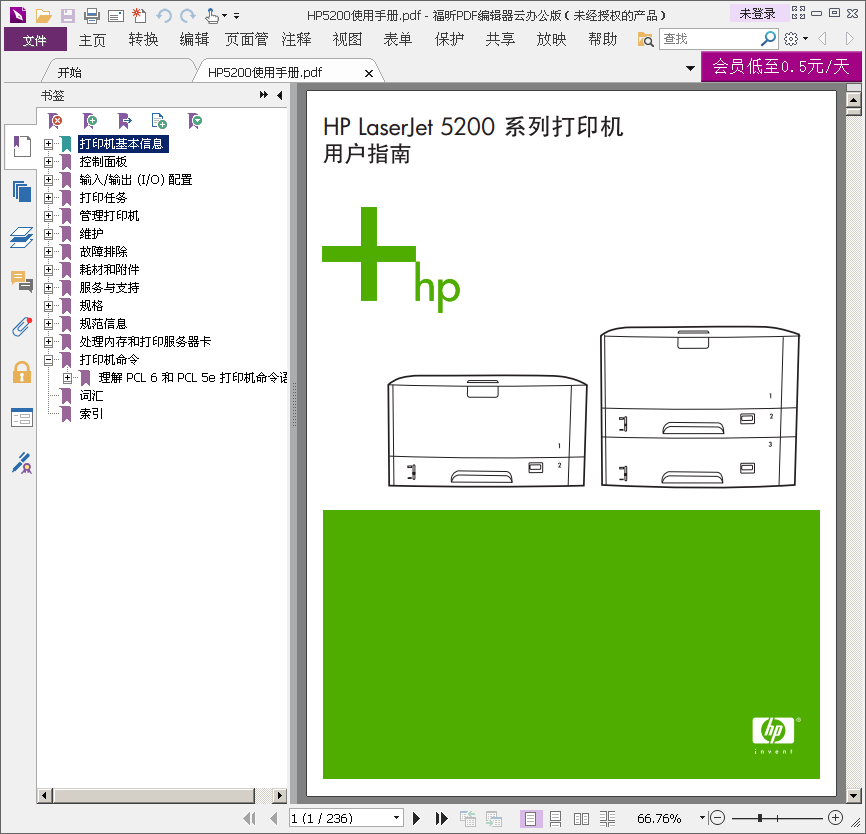Collapse the bookmarks panel with left arrow
866x834 pixels.
coord(280,95)
